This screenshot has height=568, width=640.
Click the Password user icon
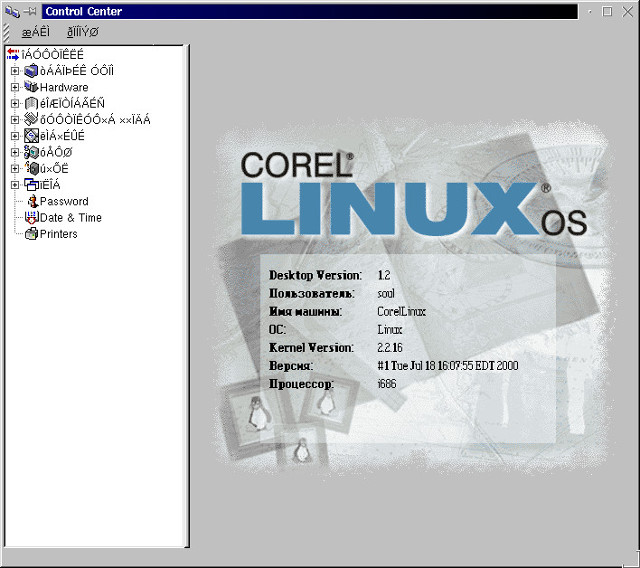tap(32, 201)
